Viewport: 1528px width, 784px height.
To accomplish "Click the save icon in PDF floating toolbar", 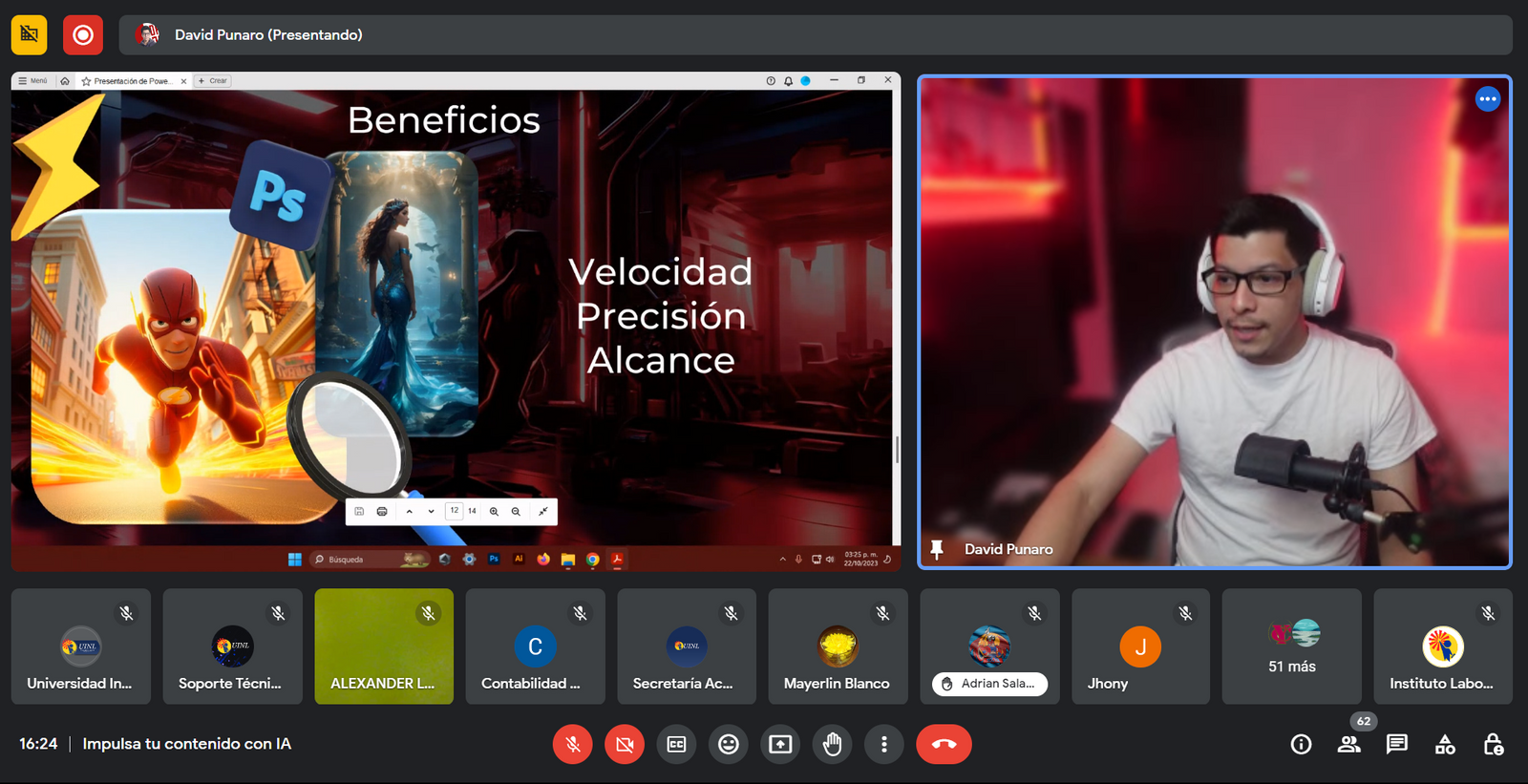I will click(359, 512).
